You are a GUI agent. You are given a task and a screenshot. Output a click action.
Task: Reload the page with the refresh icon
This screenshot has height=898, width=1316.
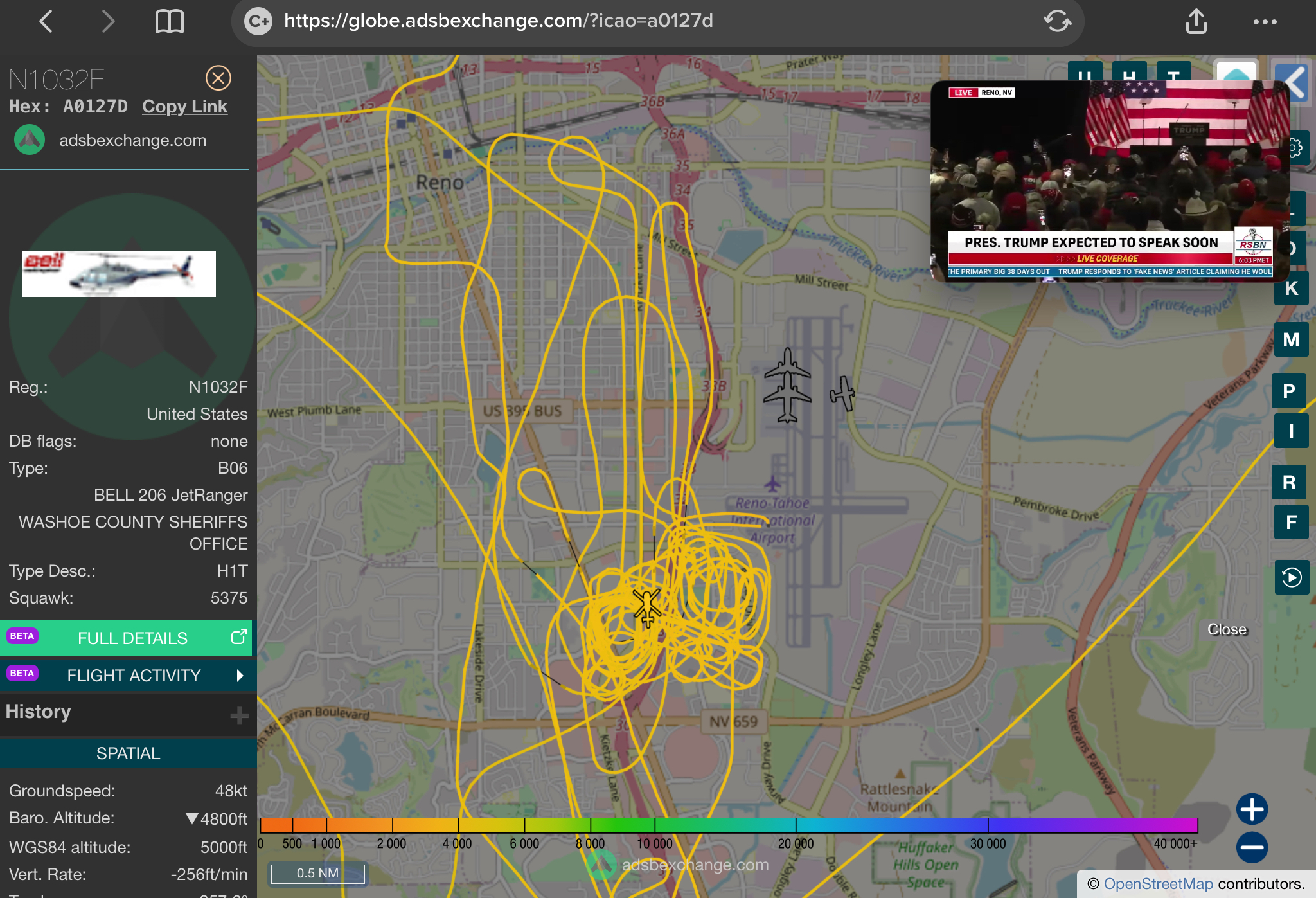(x=1057, y=21)
